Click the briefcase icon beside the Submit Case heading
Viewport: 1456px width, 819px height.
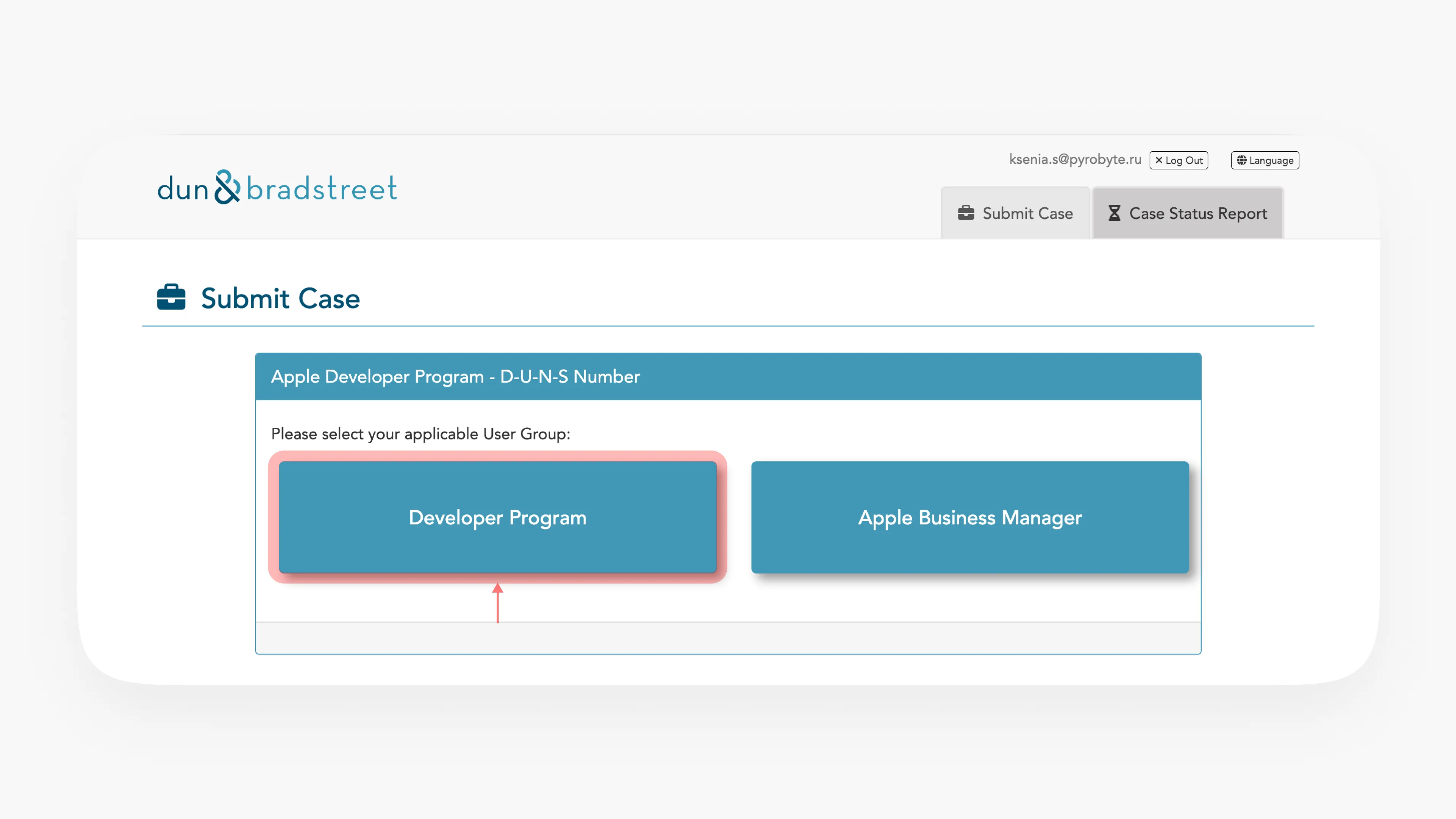[x=171, y=297]
